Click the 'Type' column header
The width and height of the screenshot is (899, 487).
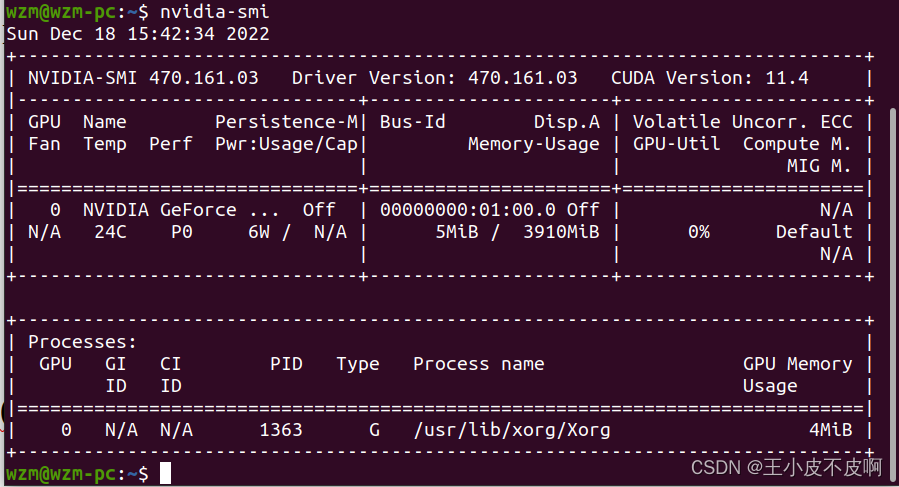[358, 364]
